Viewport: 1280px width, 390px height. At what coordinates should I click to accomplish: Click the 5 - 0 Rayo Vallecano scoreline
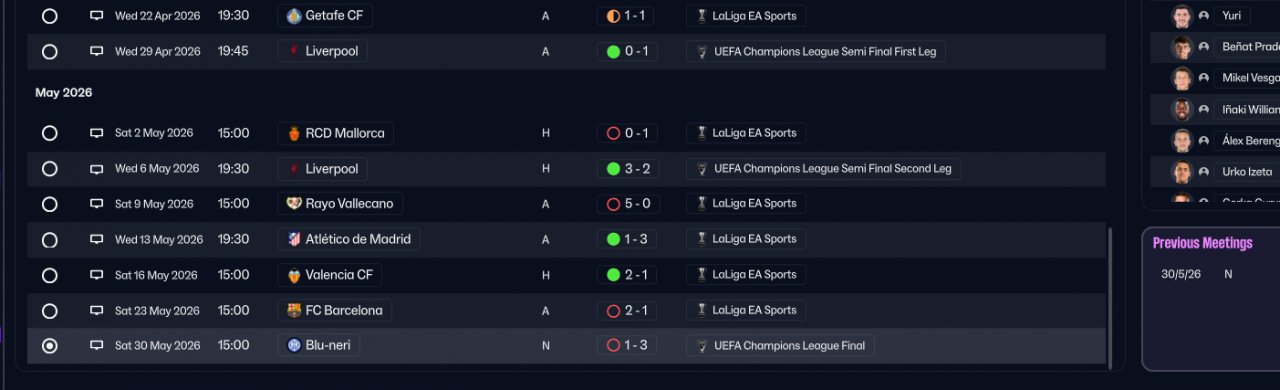click(x=627, y=204)
